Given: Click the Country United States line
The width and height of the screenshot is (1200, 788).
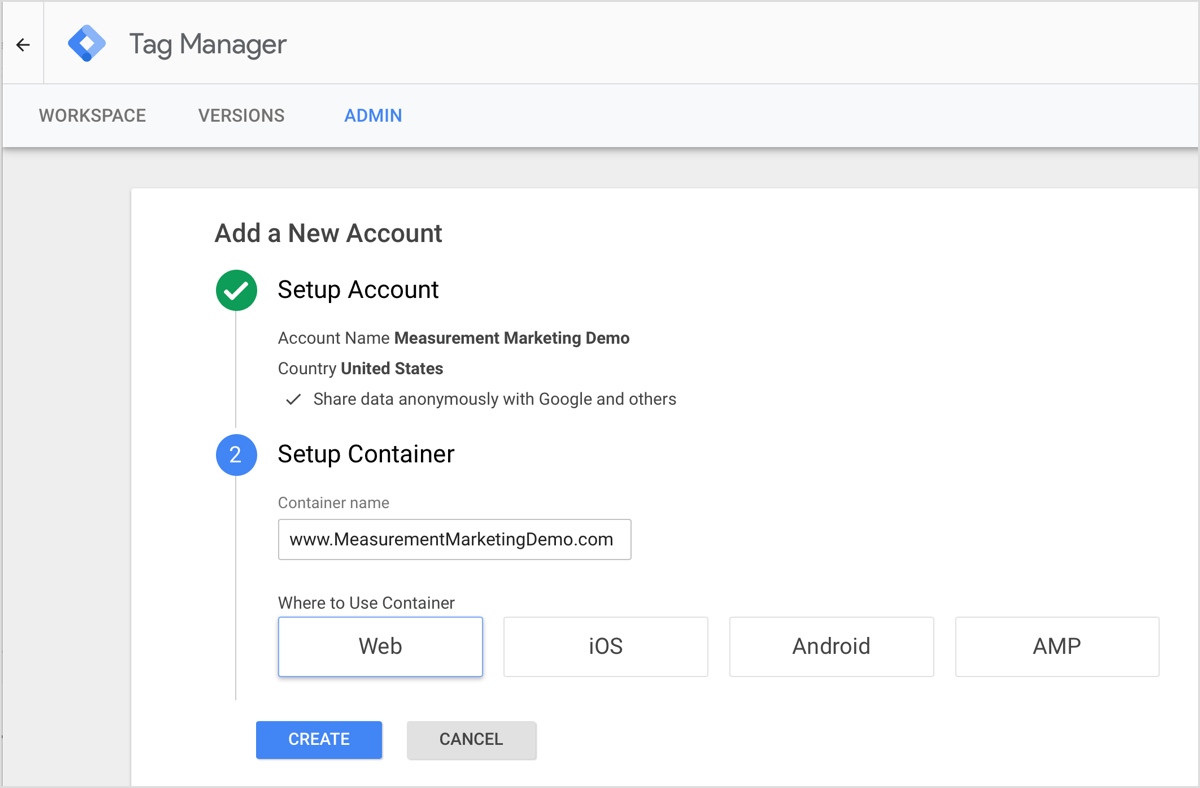Looking at the screenshot, I should click(x=360, y=369).
